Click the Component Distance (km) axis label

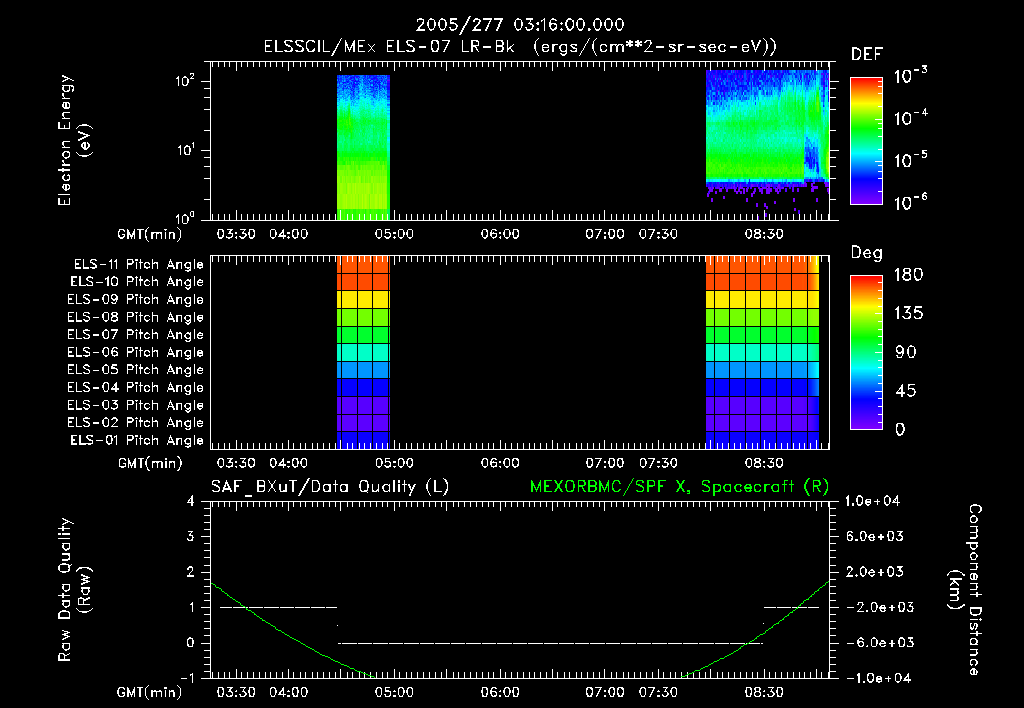965,590
